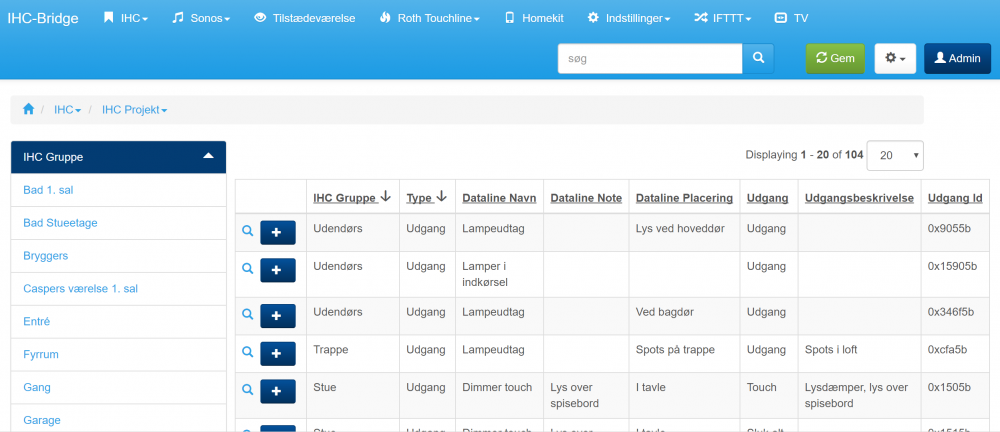
Task: Expand IHC Projekt breadcrumb dropdown
Action: coord(134,109)
